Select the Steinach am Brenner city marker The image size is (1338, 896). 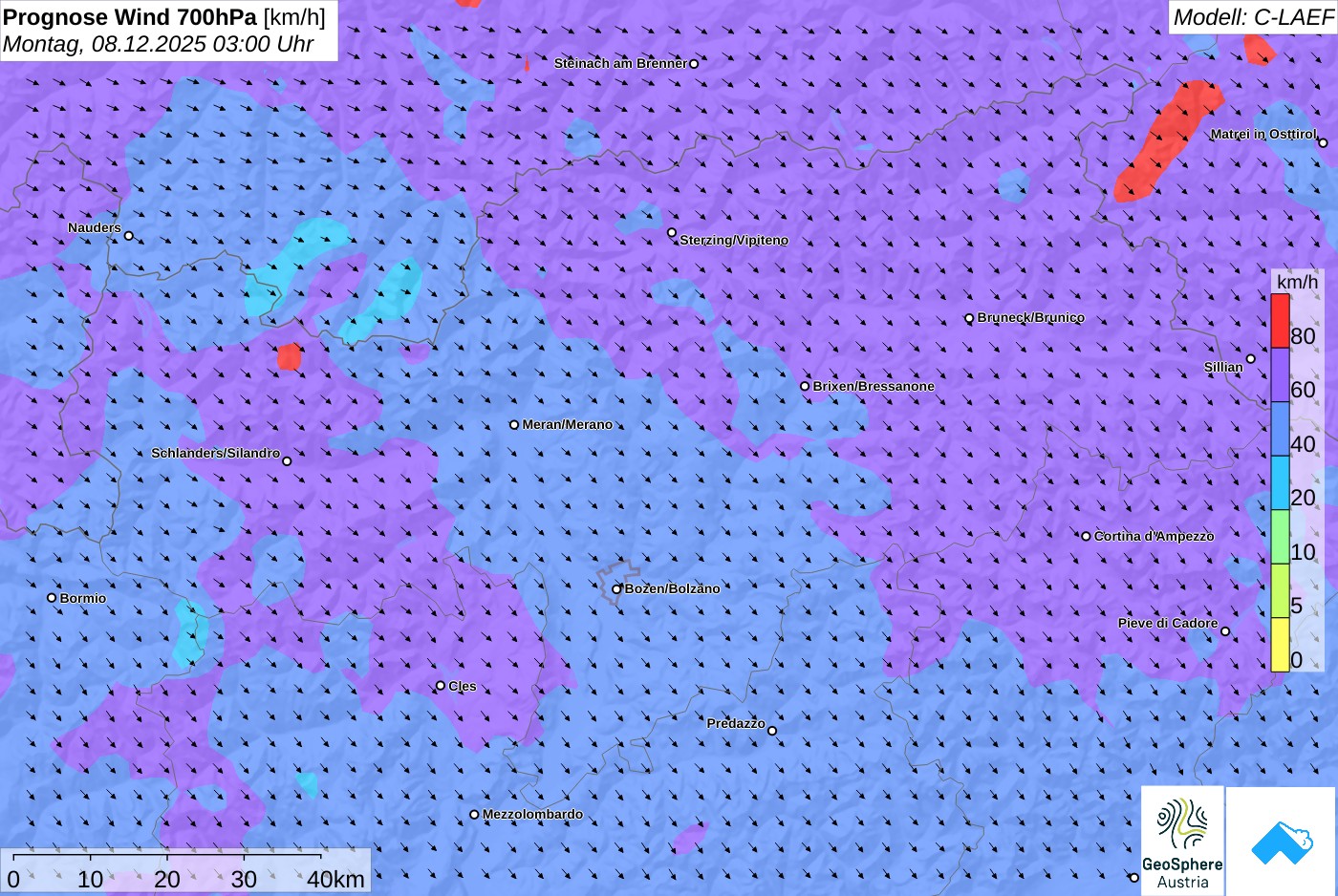point(694,64)
